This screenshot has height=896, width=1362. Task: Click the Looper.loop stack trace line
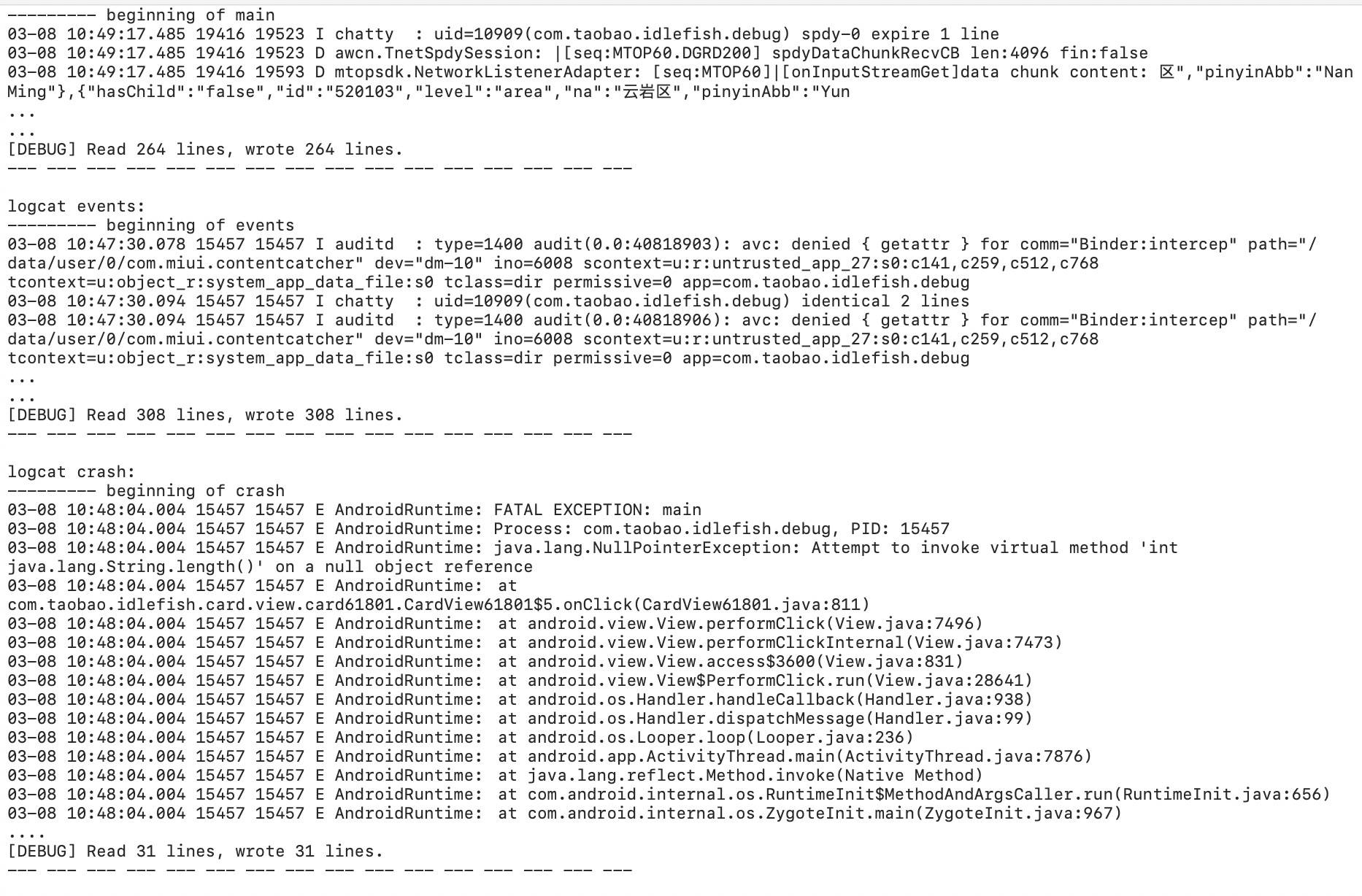(461, 738)
